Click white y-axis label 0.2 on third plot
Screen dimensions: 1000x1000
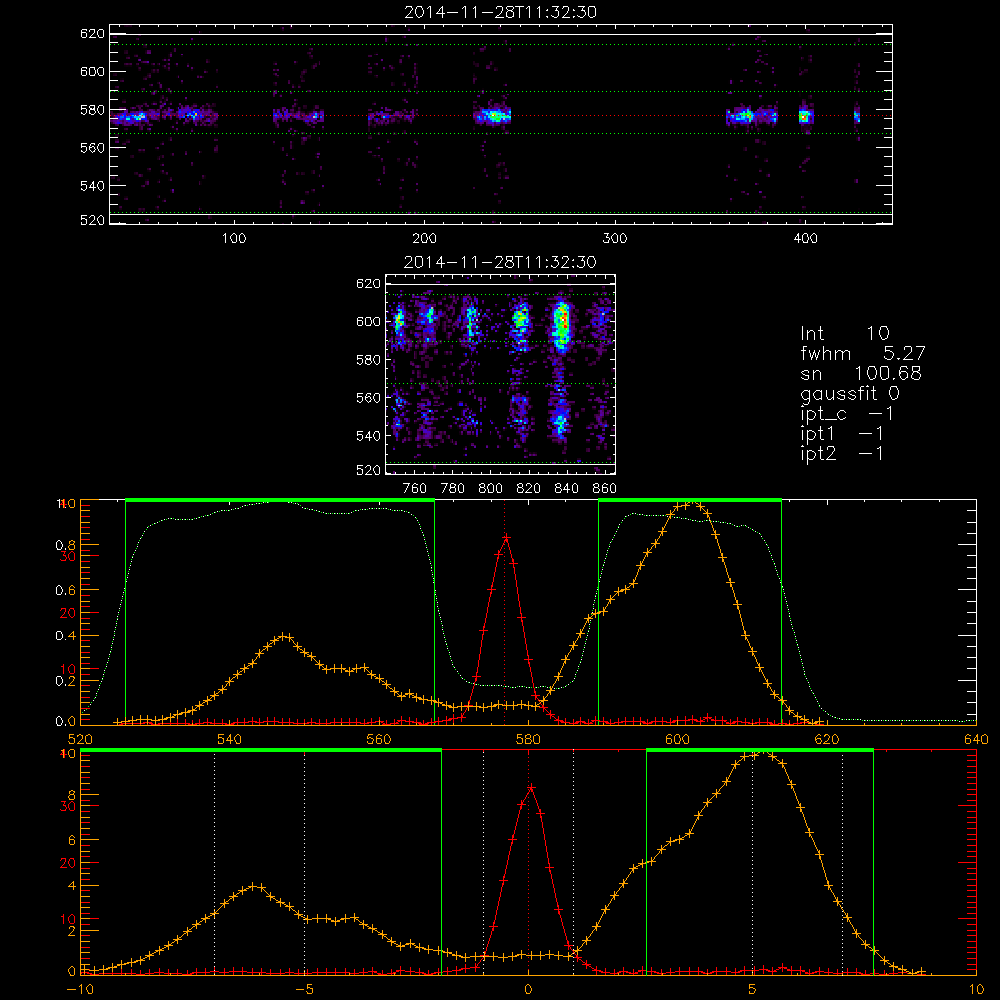pyautogui.click(x=66, y=680)
